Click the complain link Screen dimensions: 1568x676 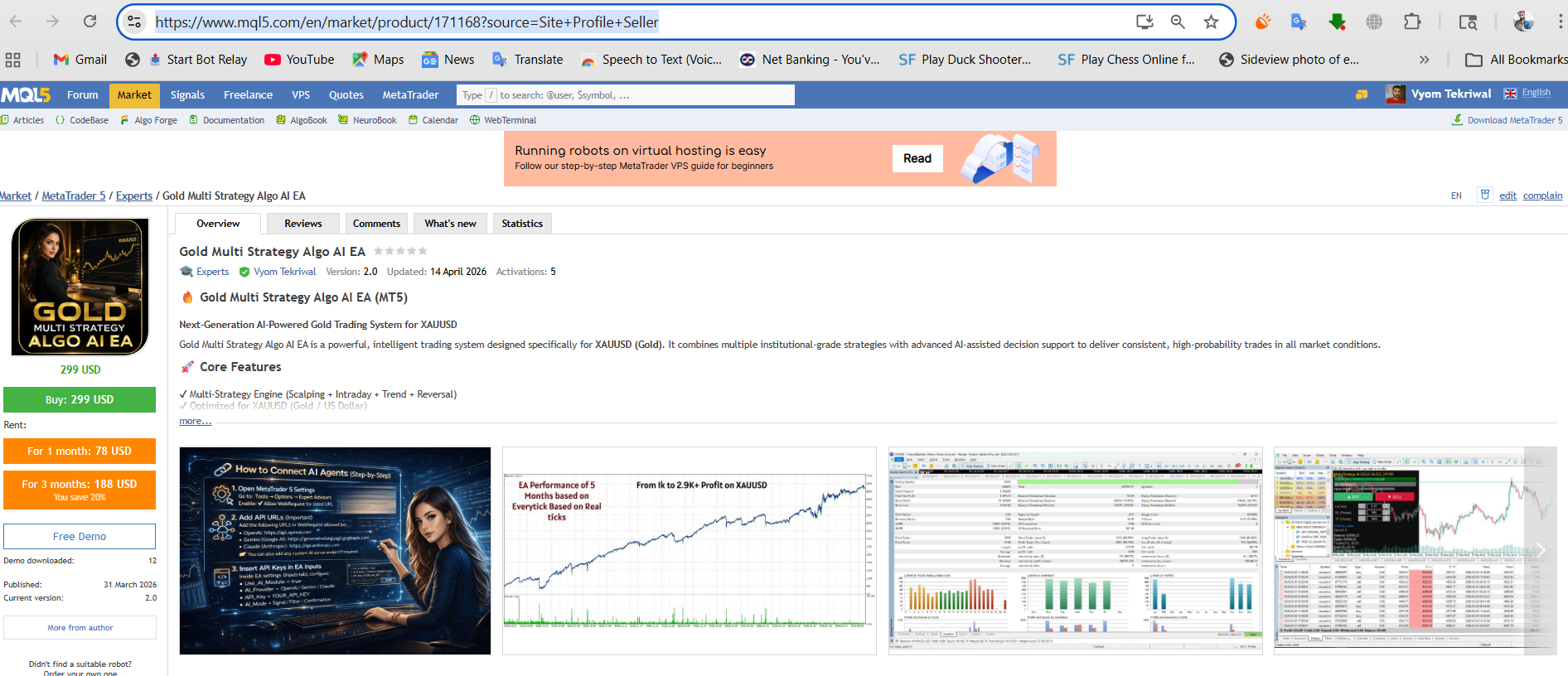pyautogui.click(x=1542, y=196)
